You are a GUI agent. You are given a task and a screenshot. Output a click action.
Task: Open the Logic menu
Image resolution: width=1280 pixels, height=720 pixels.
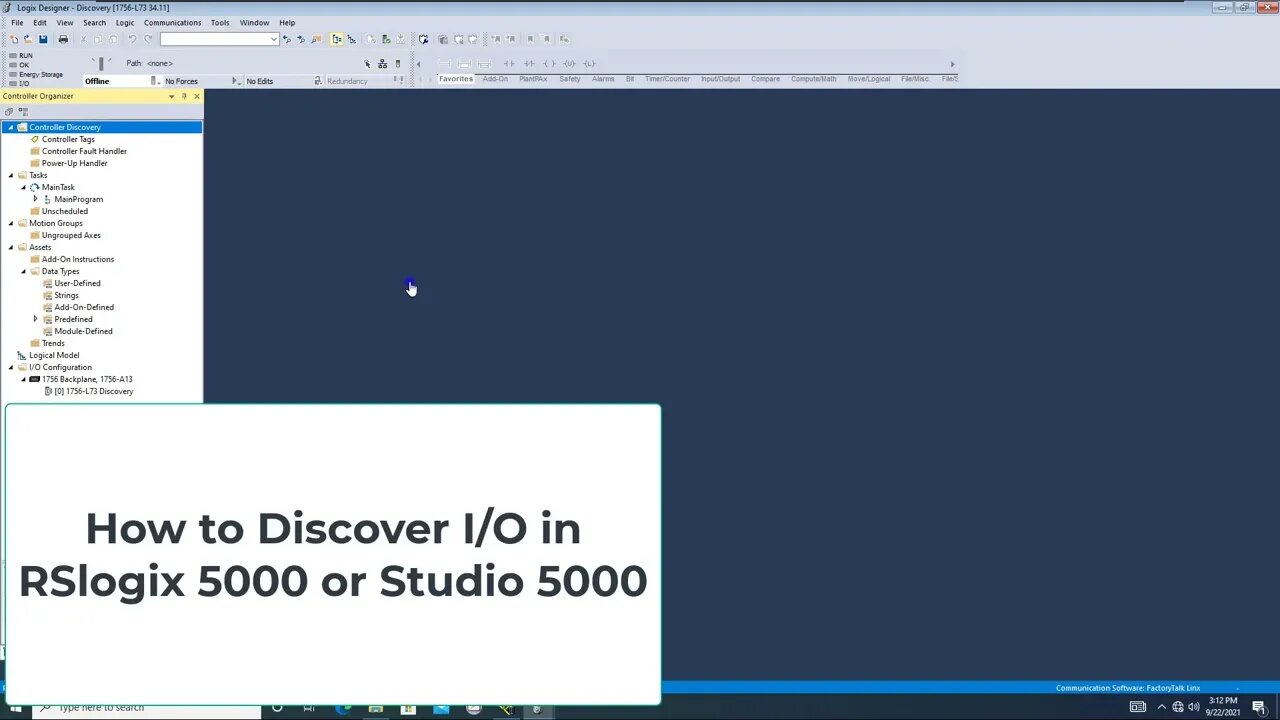[x=125, y=22]
